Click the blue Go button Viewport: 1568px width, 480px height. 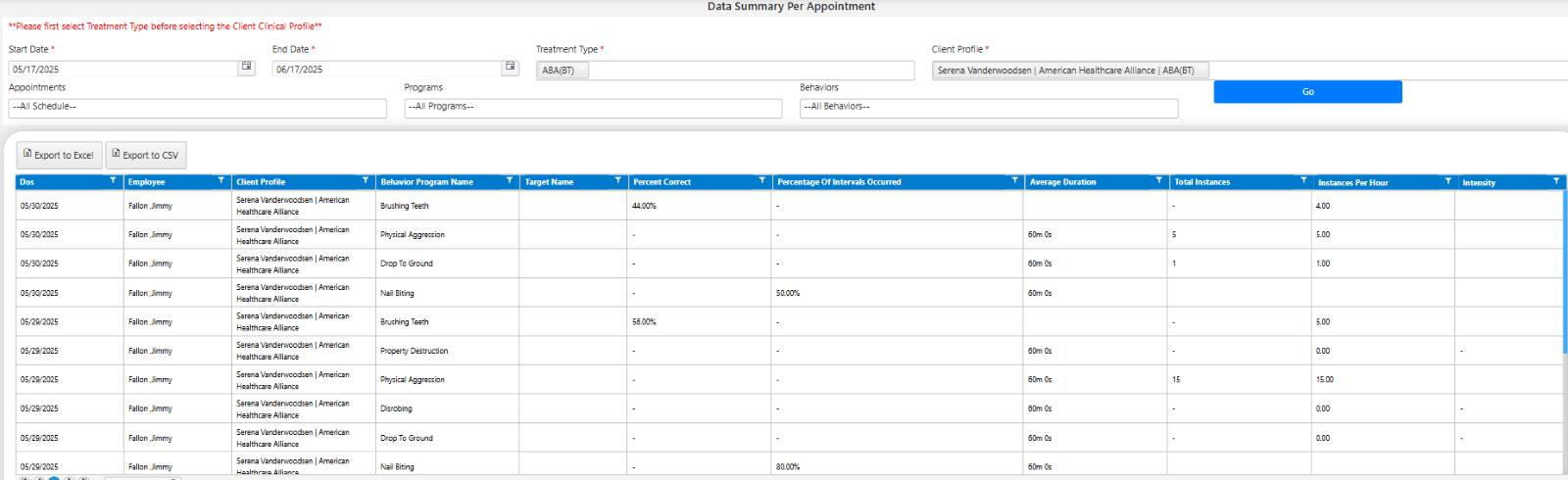click(1307, 91)
